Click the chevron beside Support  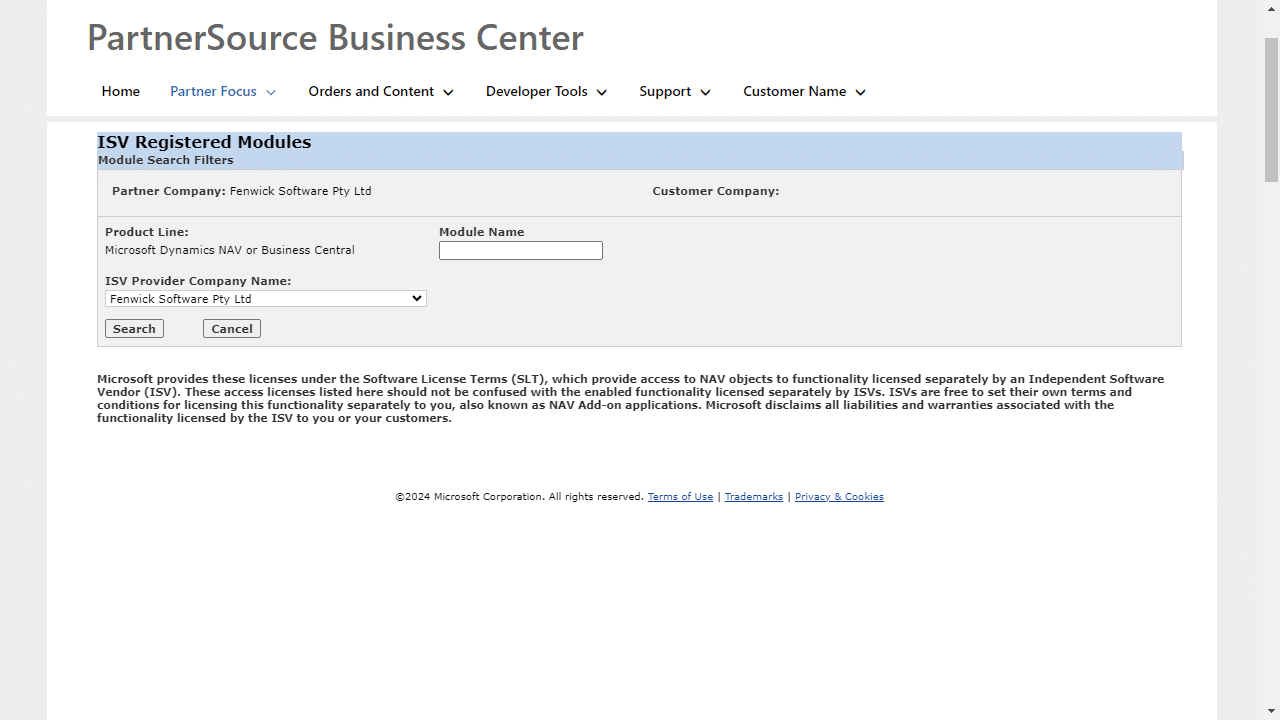pyautogui.click(x=705, y=92)
